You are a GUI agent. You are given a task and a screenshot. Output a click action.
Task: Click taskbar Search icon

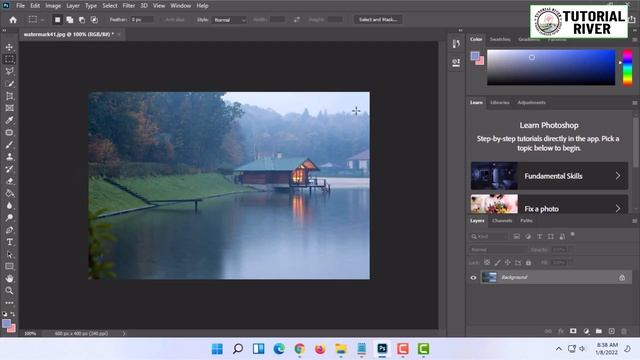(x=238, y=349)
